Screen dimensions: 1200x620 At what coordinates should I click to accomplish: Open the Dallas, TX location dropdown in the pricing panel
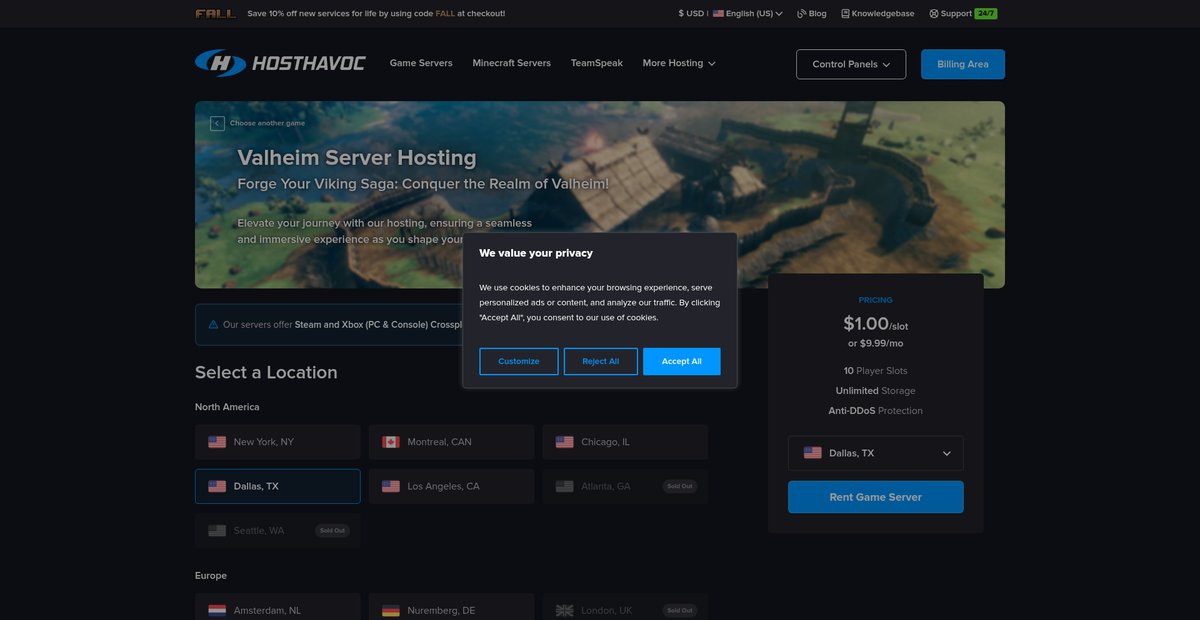876,453
